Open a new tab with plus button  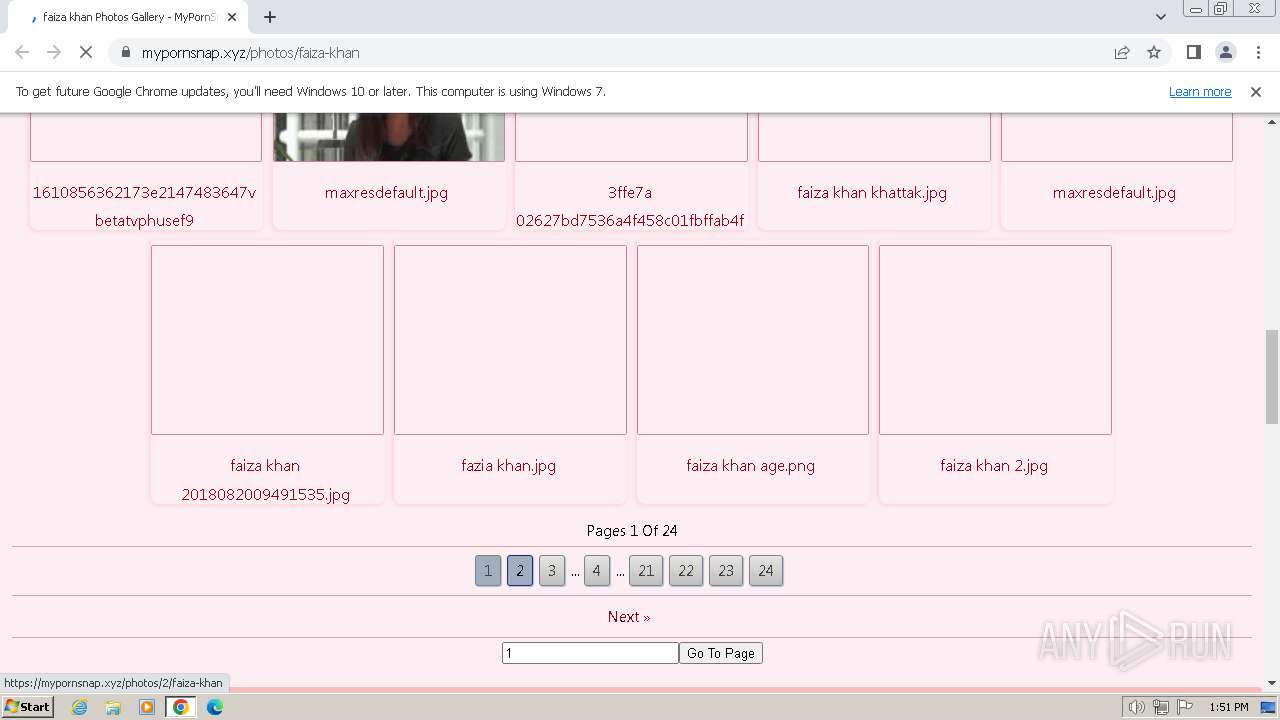pyautogui.click(x=270, y=16)
